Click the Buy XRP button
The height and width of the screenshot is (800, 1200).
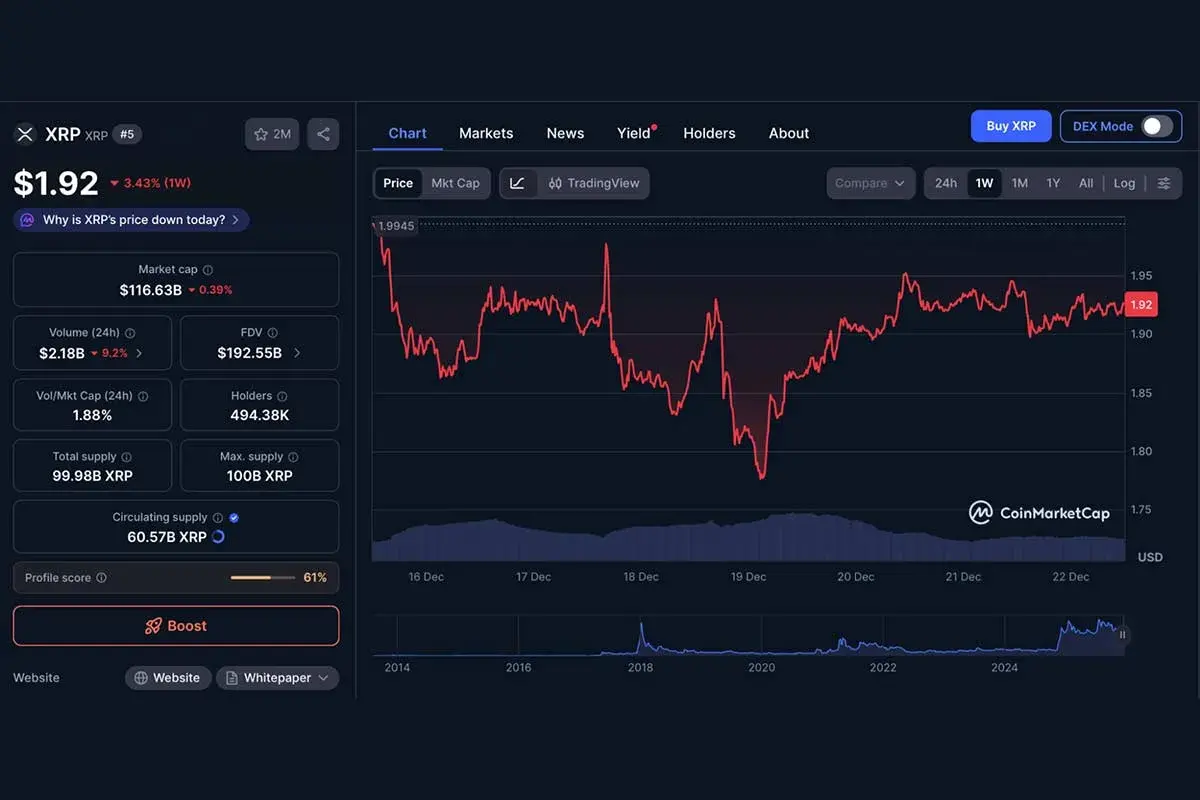click(x=1010, y=126)
